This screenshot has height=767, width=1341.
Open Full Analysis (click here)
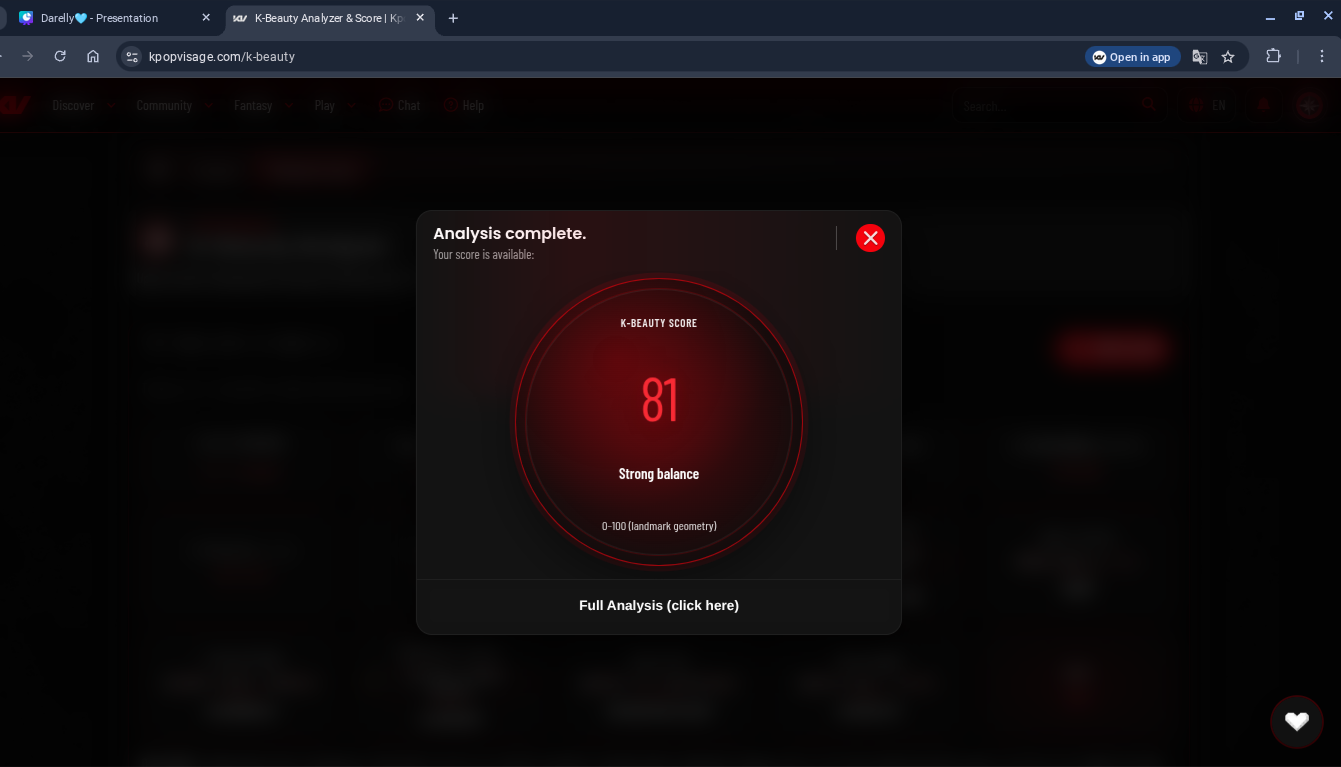[658, 606]
